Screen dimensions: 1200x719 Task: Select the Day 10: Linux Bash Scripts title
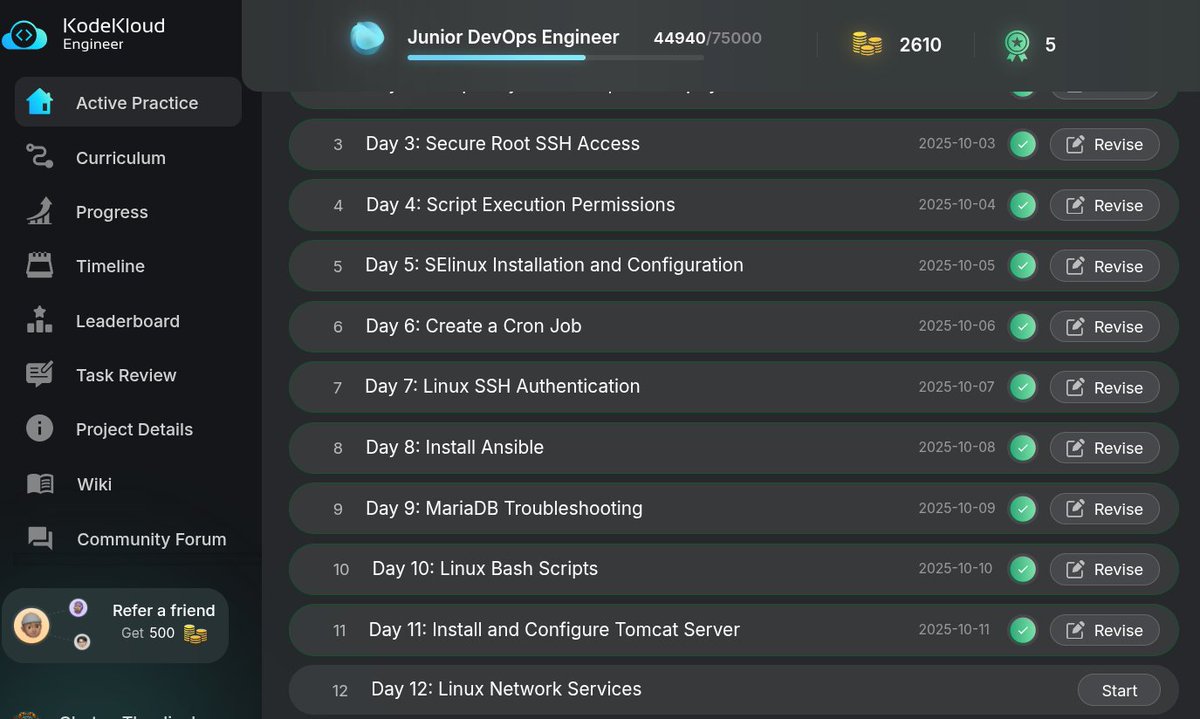(x=485, y=568)
